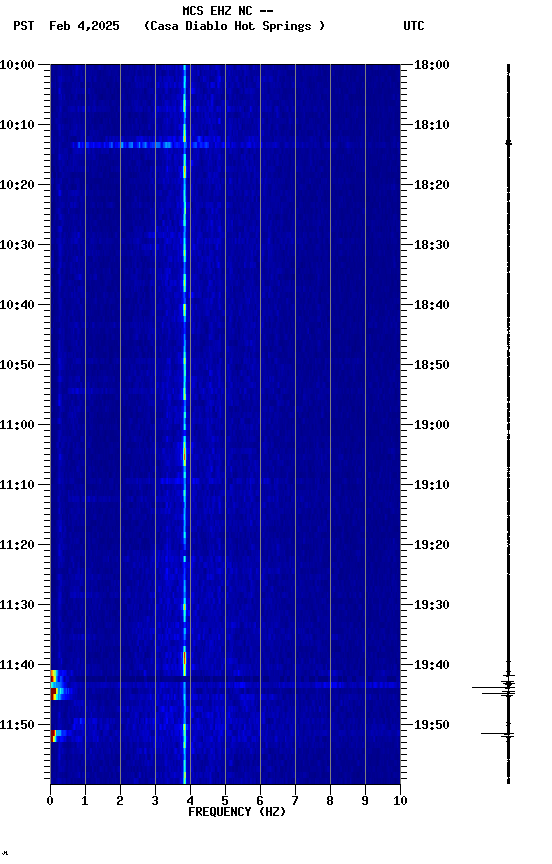The width and height of the screenshot is (552, 864).
Task: Click the 5 Hz frequency tick label
Action: [x=225, y=801]
